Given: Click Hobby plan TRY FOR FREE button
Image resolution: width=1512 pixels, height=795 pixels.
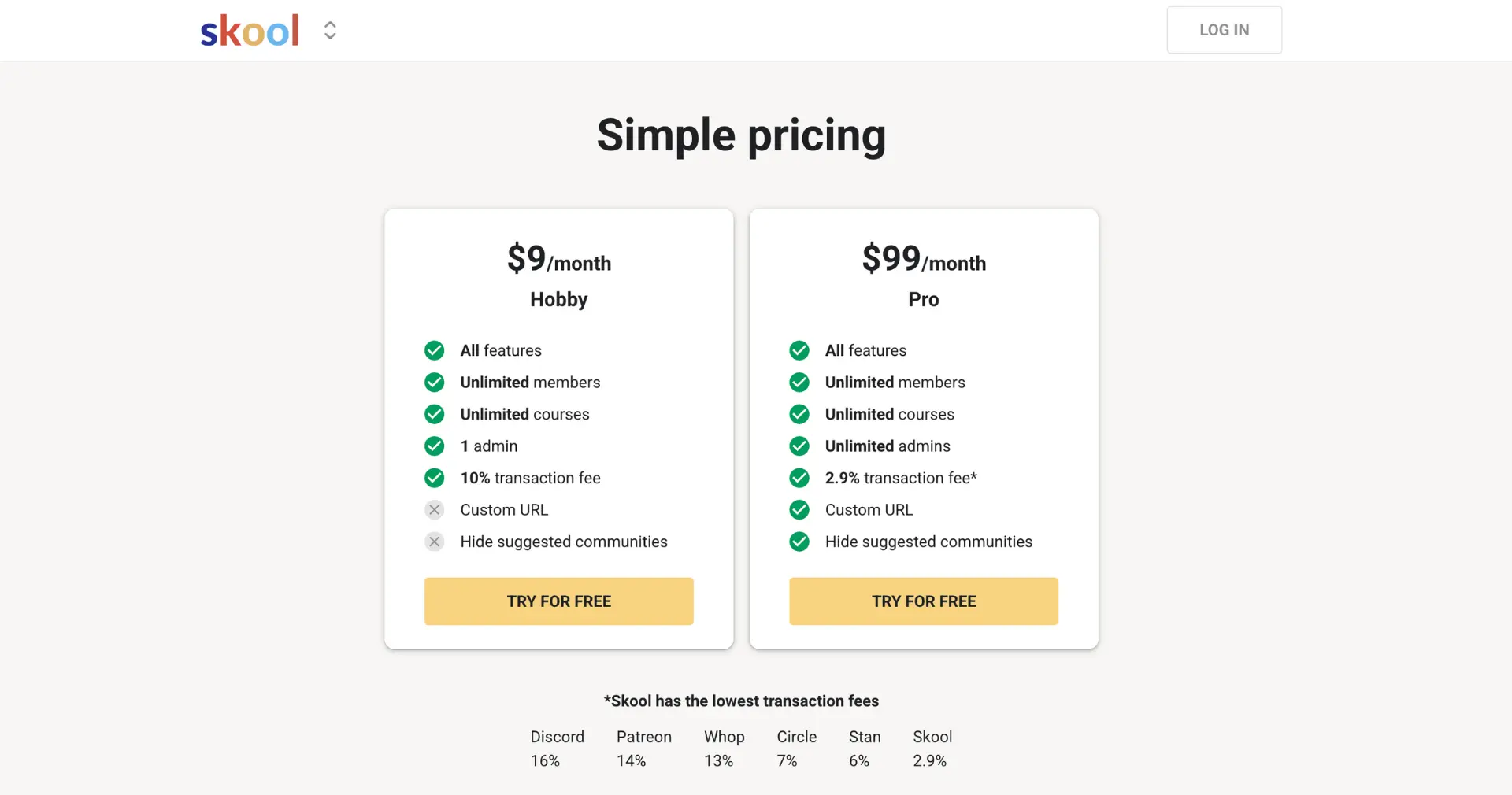Looking at the screenshot, I should coord(558,601).
